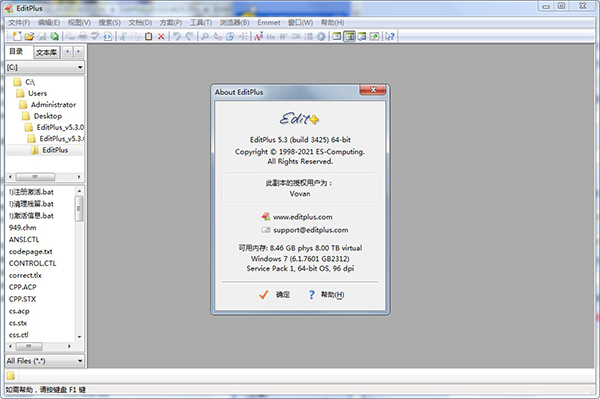Click the Redo arrow icon

click(x=189, y=36)
